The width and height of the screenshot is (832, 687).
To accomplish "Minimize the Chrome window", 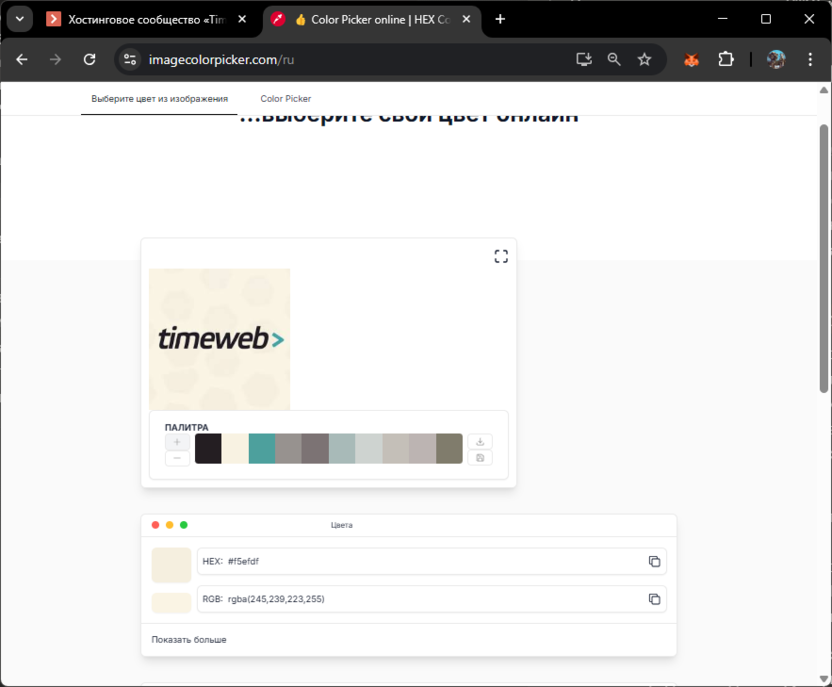I will point(723,19).
